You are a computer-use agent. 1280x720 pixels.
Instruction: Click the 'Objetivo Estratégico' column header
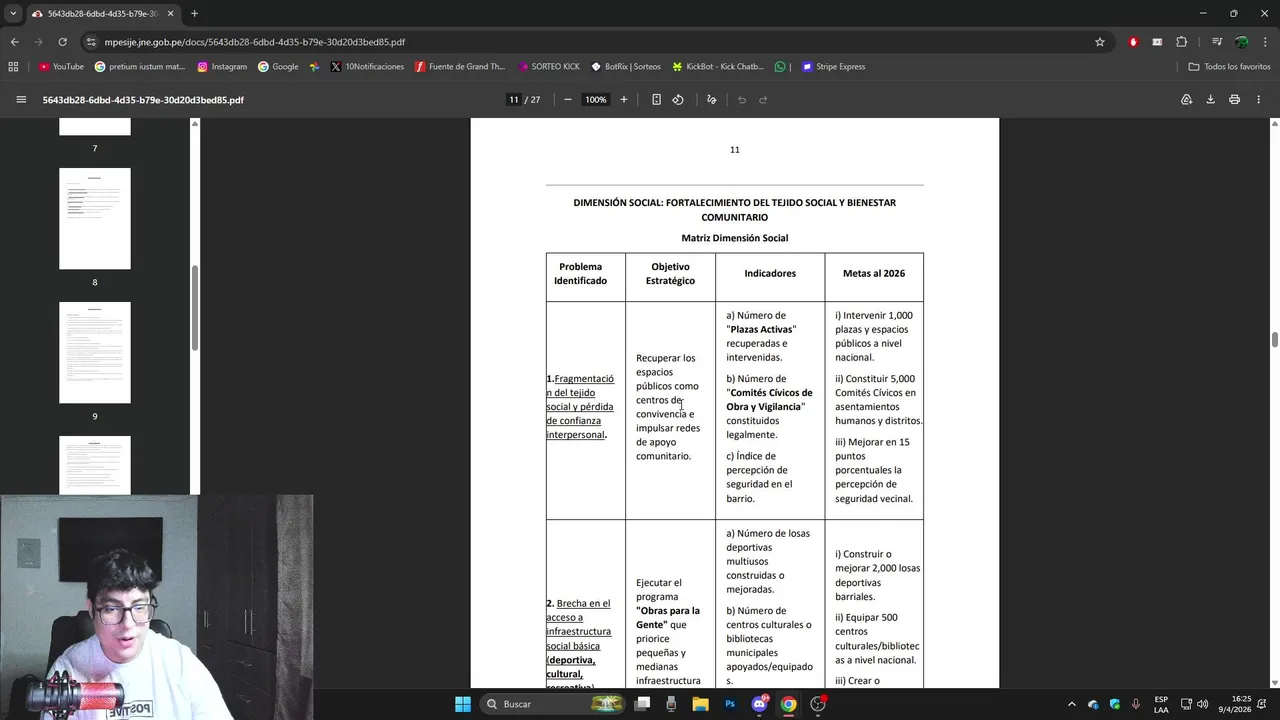670,274
